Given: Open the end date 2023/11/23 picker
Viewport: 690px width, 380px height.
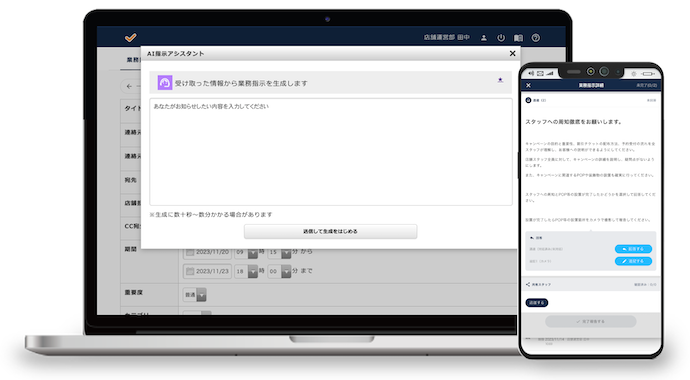Looking at the screenshot, I should pos(207,271).
